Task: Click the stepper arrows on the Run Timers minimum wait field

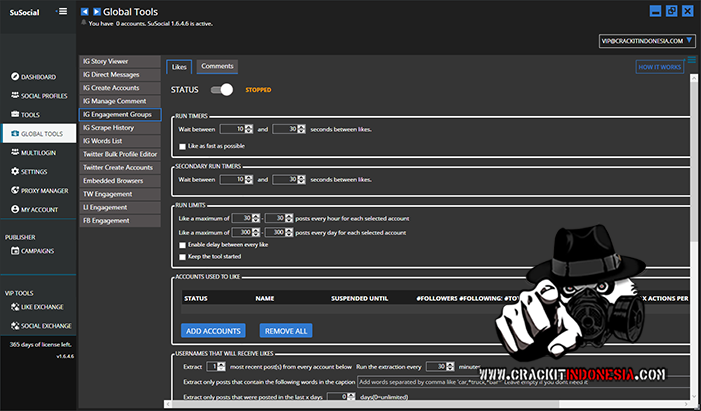Action: click(249, 129)
